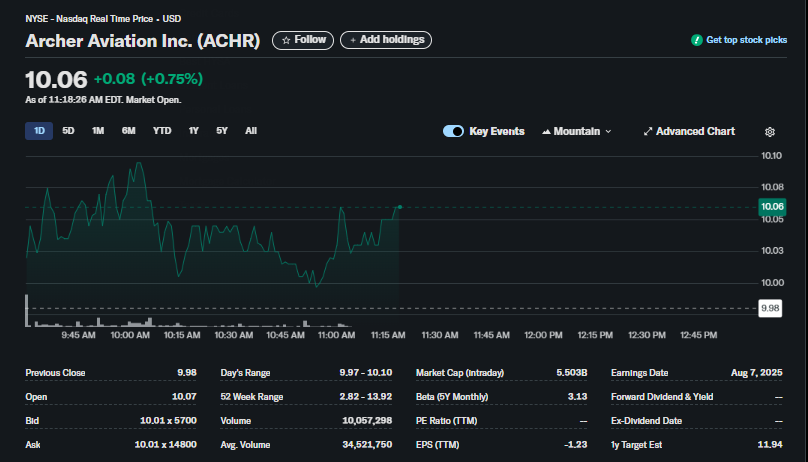
Task: Click the 10:00 AM time axis label
Action: pyautogui.click(x=130, y=335)
